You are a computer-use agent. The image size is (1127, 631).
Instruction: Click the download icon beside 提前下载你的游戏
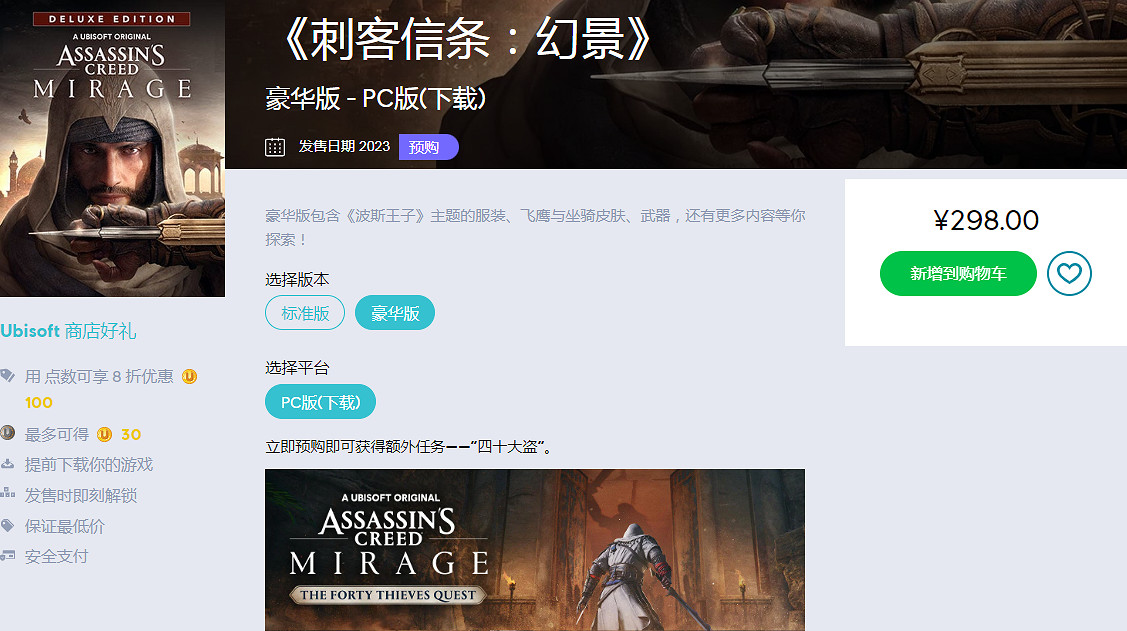pos(7,464)
